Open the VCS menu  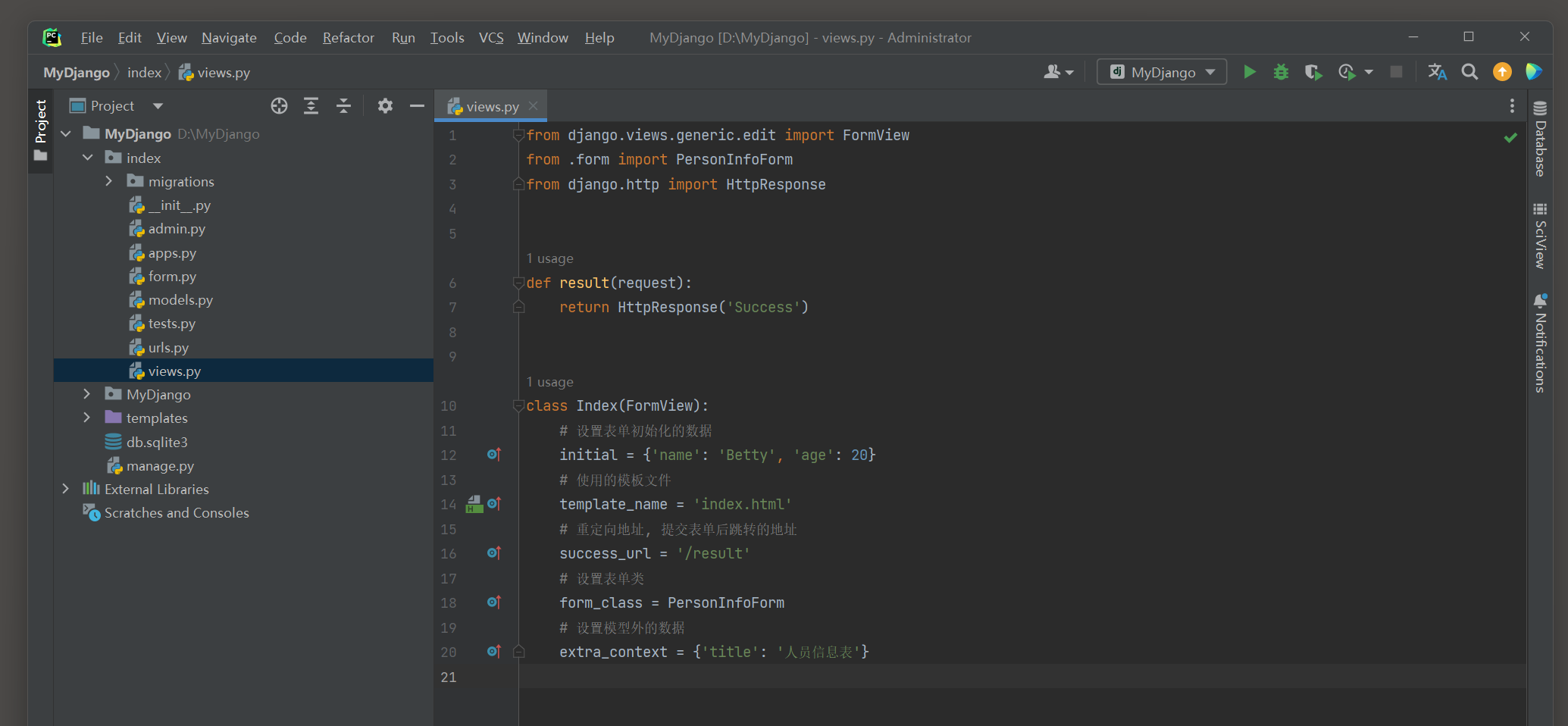click(x=491, y=38)
